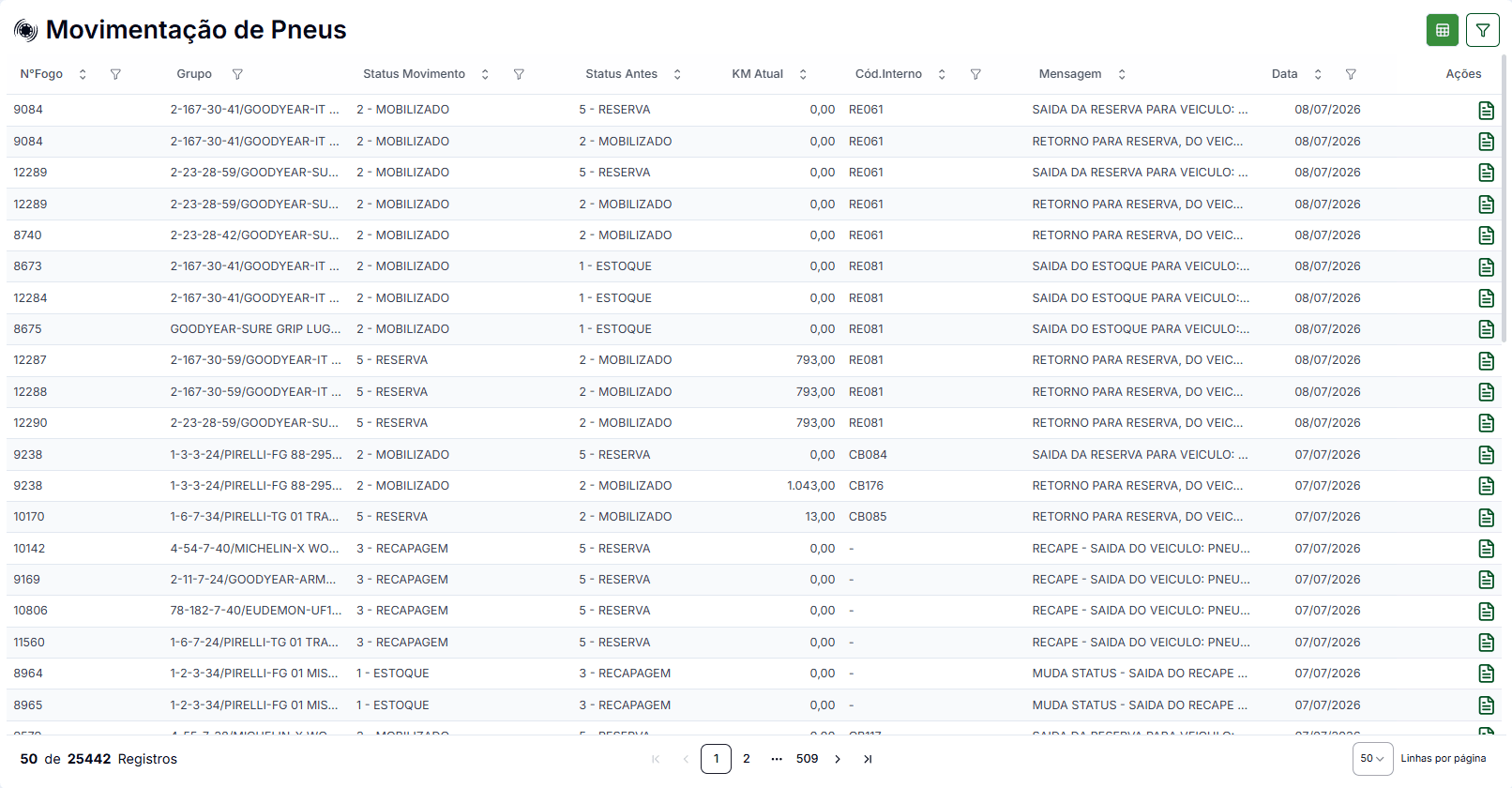Image resolution: width=1512 pixels, height=788 pixels.
Task: Sort by KM Atual column
Action: (x=803, y=74)
